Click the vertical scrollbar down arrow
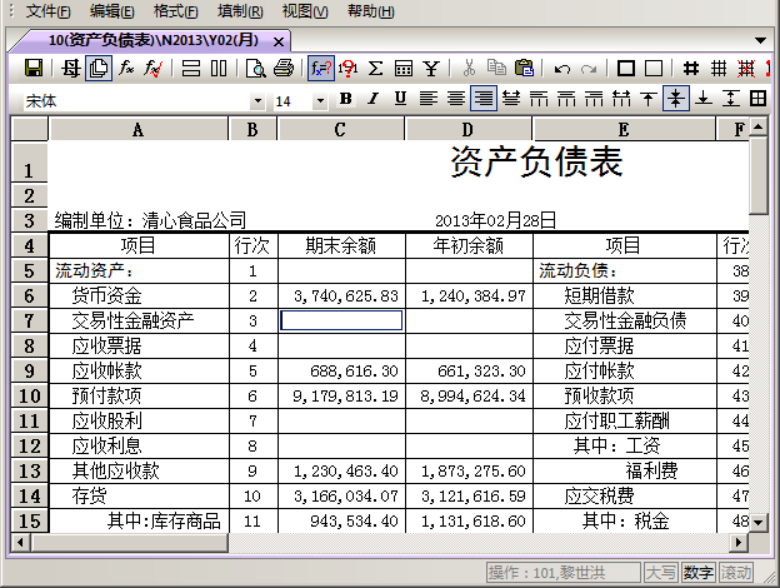The width and height of the screenshot is (780, 588). point(759,522)
